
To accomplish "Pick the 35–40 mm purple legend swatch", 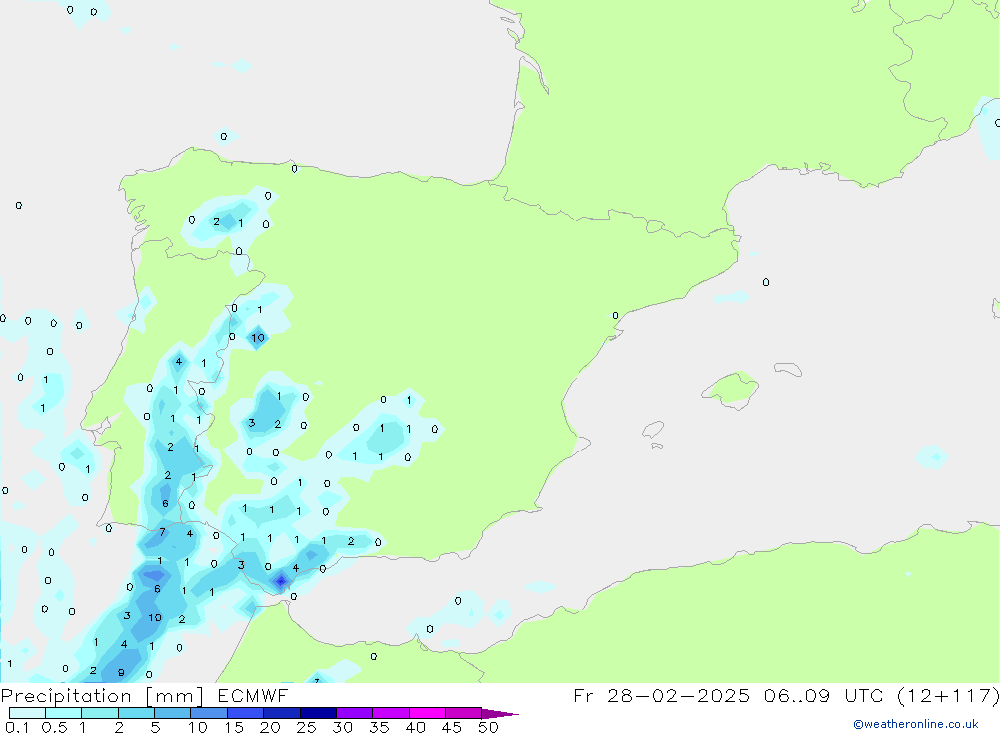I will [391, 713].
